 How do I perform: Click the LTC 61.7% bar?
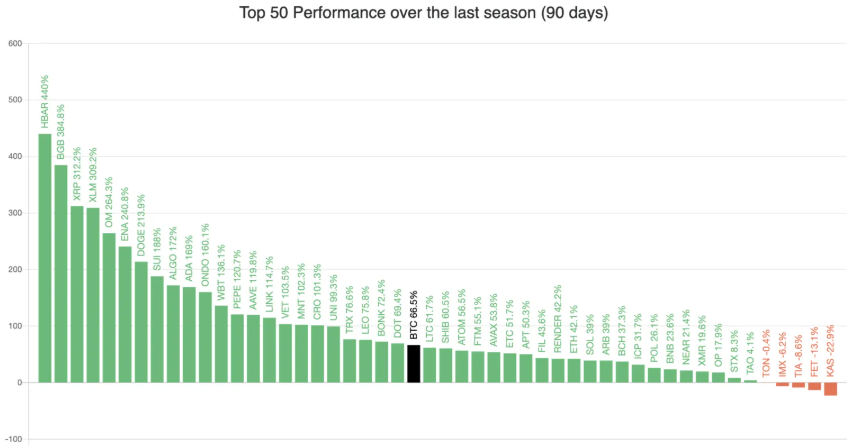pos(429,365)
